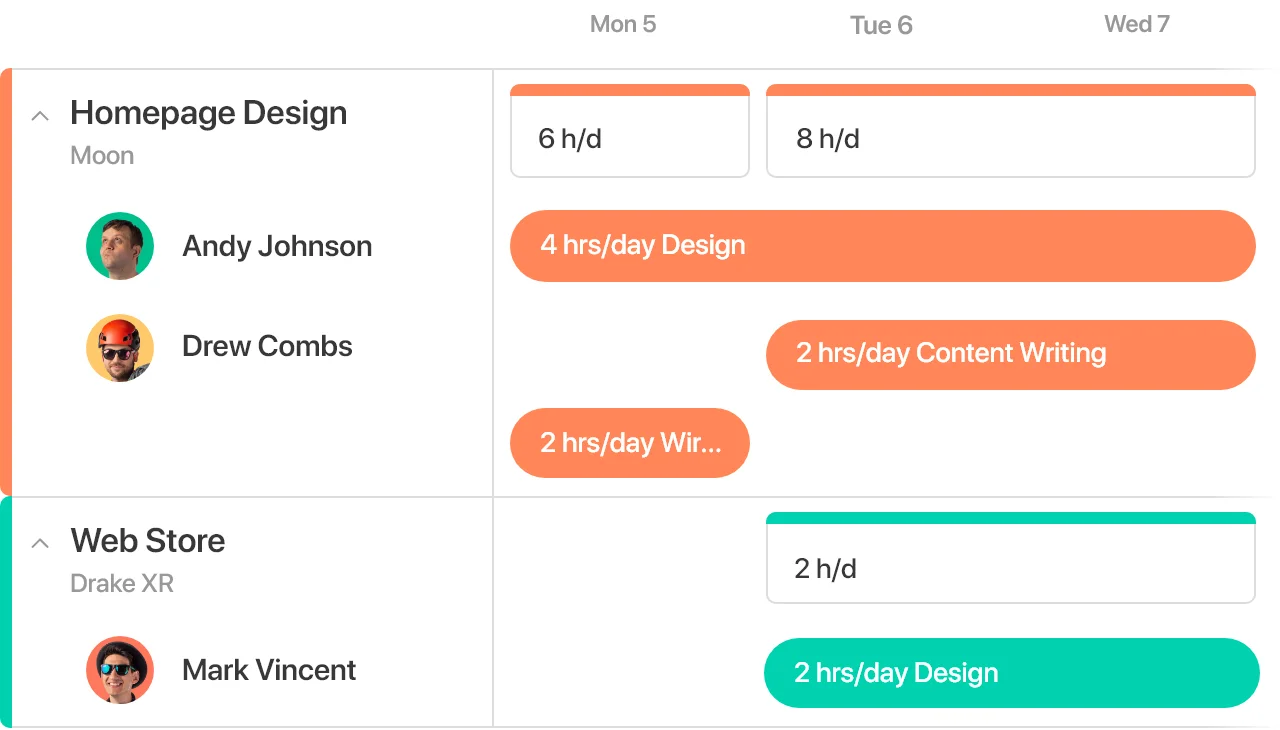Click the Mark Vincent name label
This screenshot has width=1280, height=730.
[269, 670]
